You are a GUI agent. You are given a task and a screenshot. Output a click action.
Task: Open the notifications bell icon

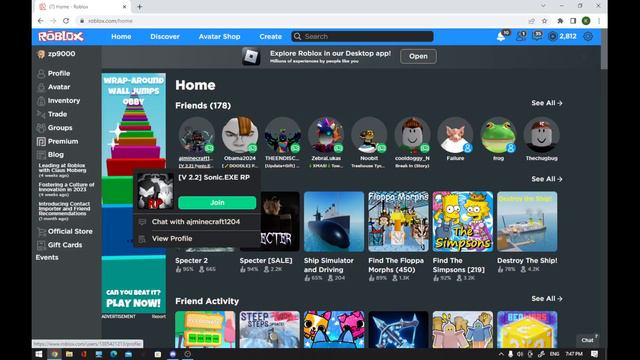coord(501,36)
